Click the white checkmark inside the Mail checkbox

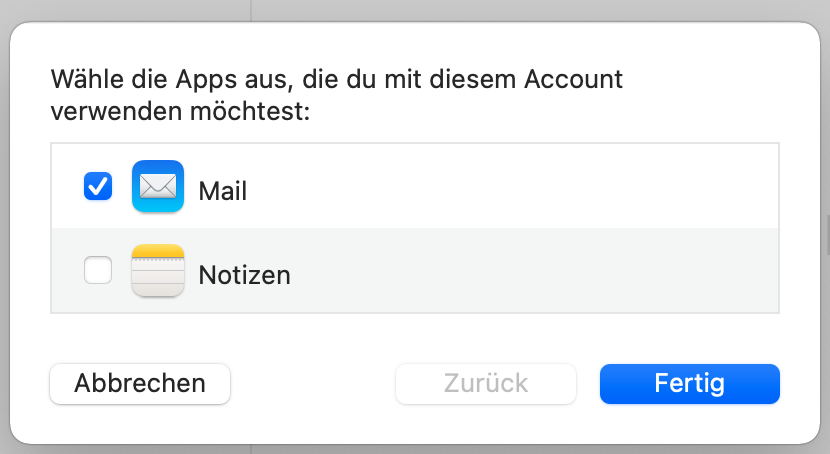(x=98, y=185)
